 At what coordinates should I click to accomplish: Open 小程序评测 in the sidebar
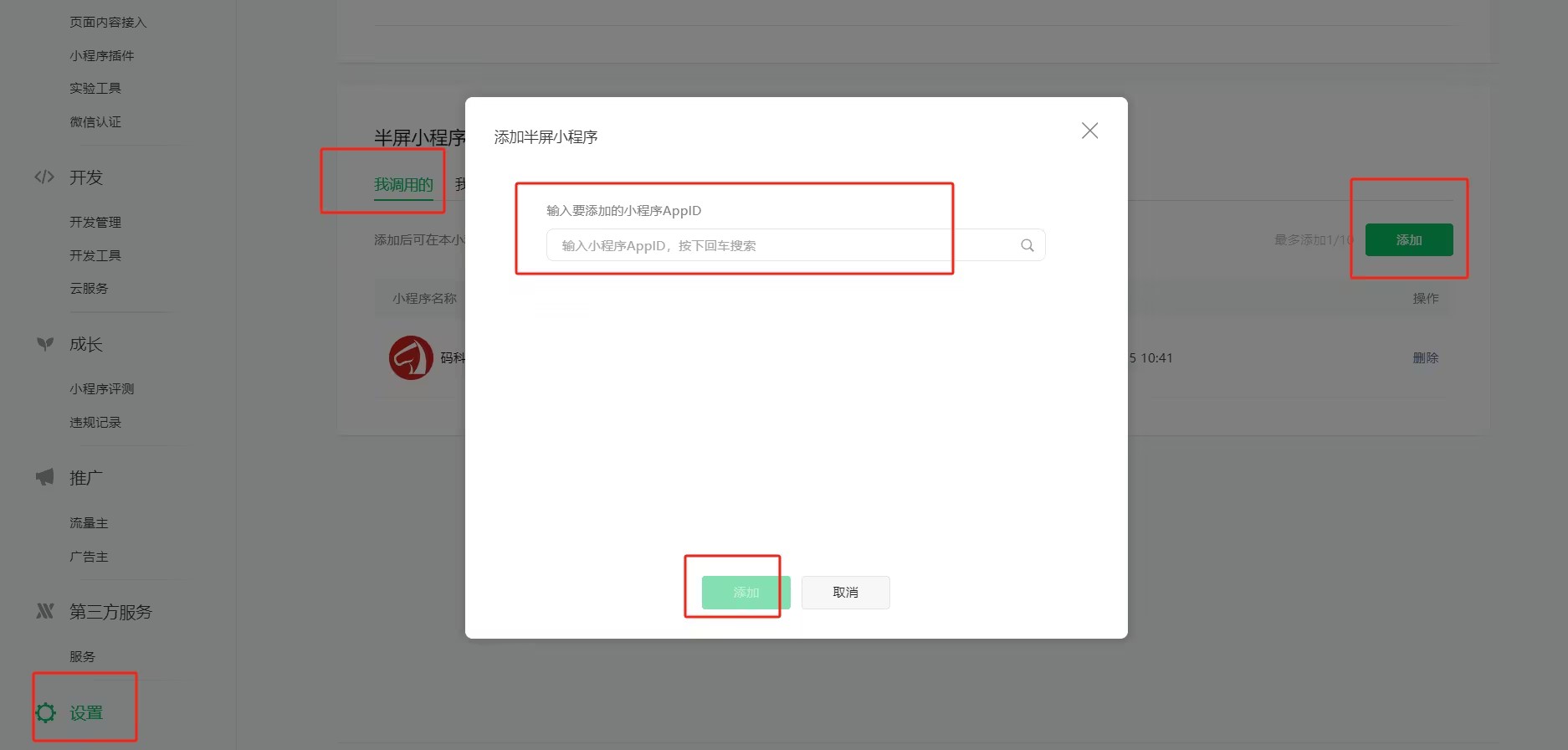click(x=102, y=388)
